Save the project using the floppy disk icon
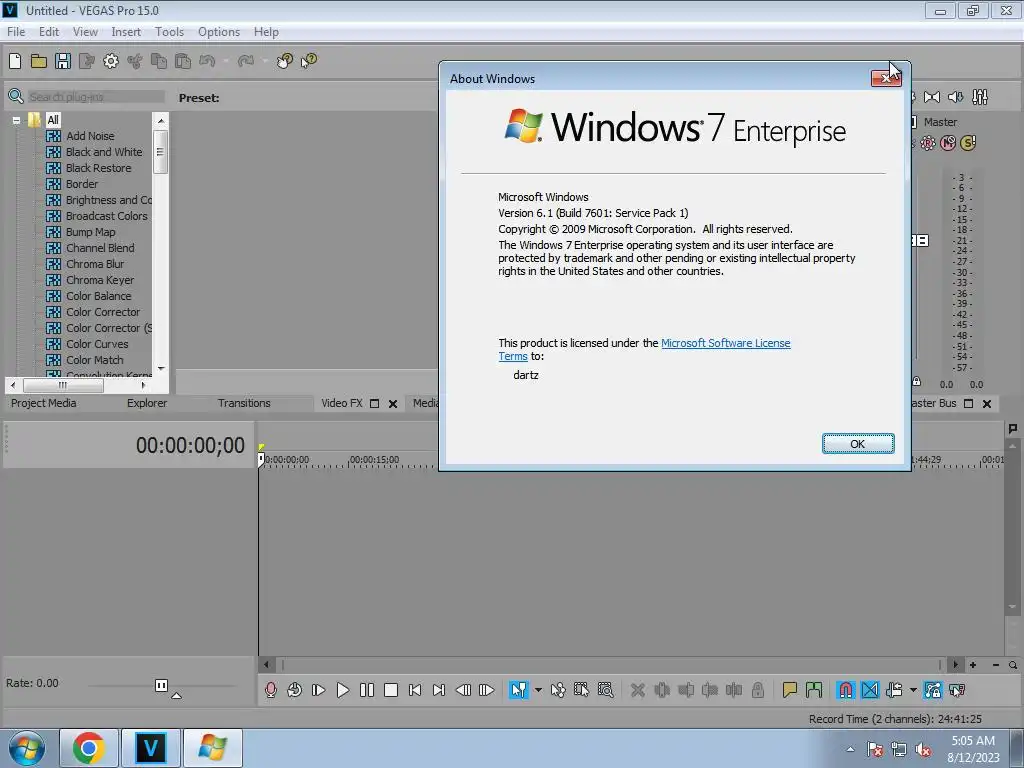The image size is (1024, 768). click(x=63, y=61)
